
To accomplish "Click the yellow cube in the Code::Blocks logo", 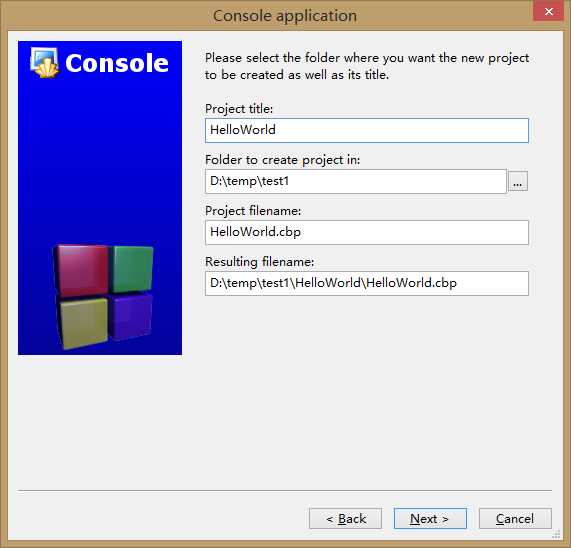I will (x=83, y=323).
